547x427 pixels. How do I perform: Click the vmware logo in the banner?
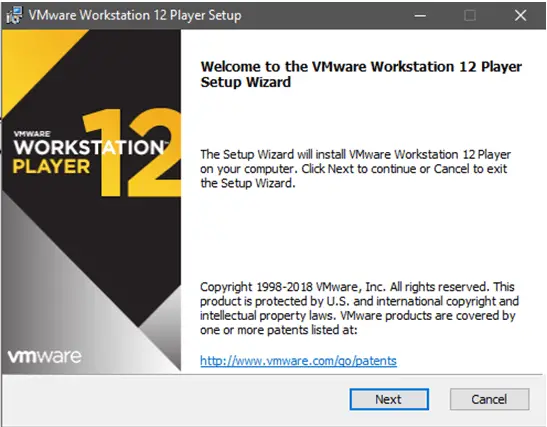[x=45, y=356]
